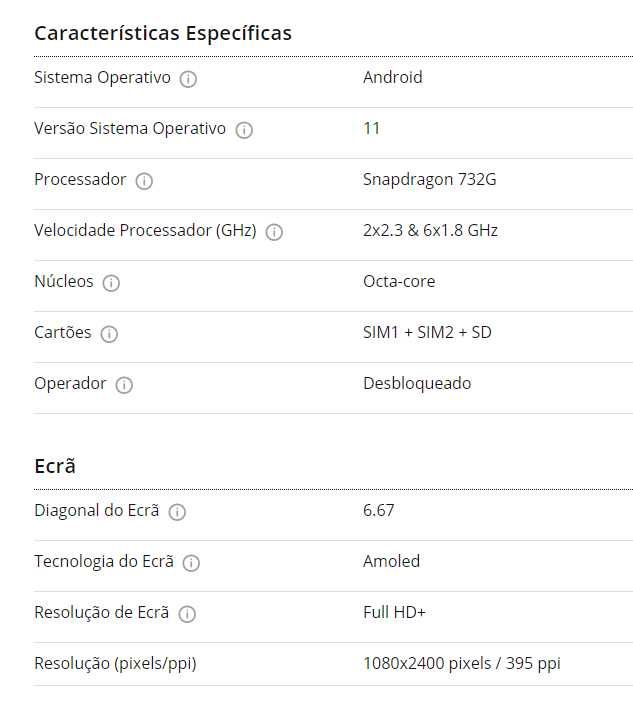Open info tooltip for Versão Sistema Operativo
633x712 pixels.
pyautogui.click(x=244, y=130)
